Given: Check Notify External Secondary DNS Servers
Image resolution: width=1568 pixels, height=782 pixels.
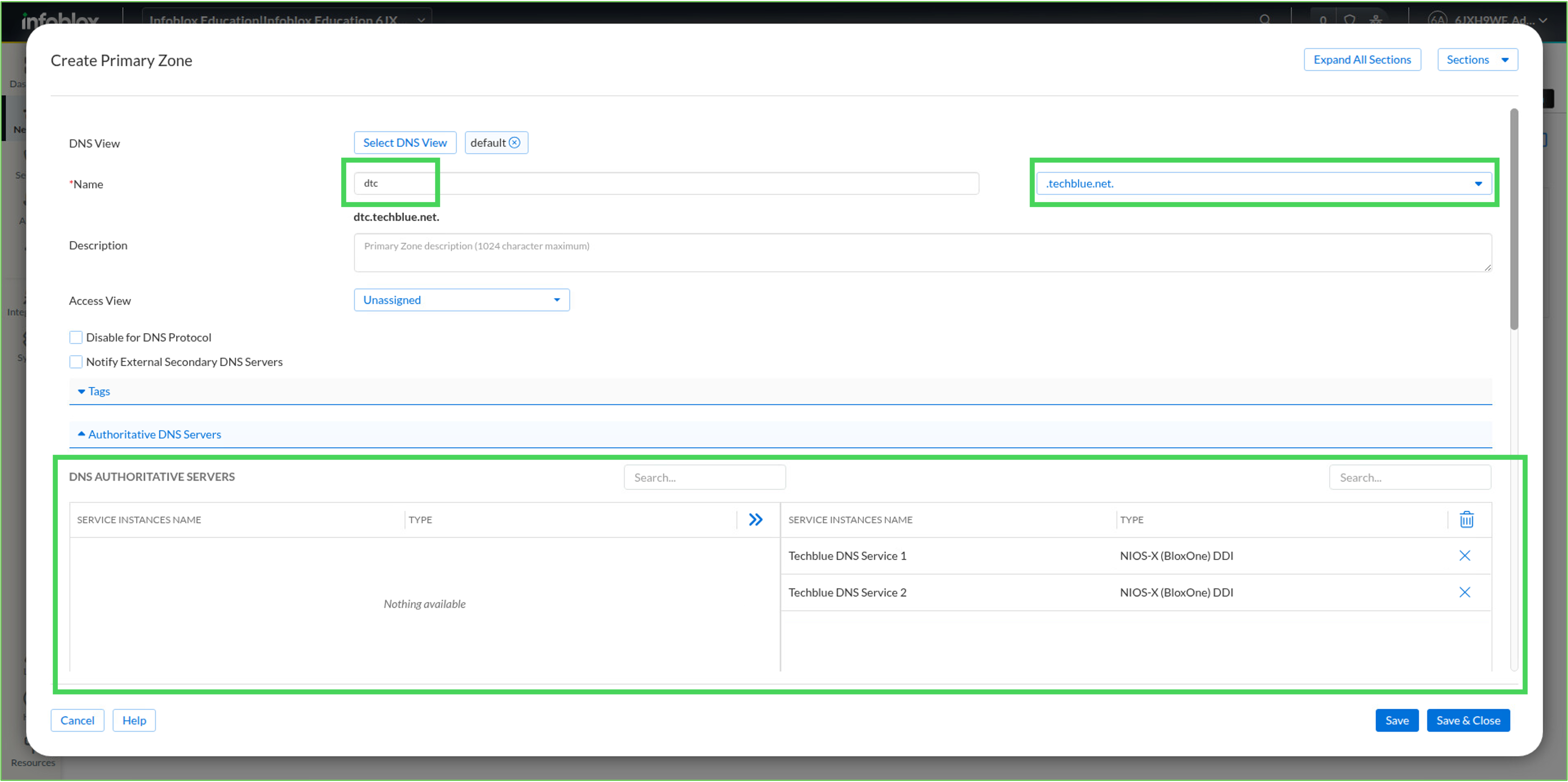Looking at the screenshot, I should pyautogui.click(x=75, y=361).
